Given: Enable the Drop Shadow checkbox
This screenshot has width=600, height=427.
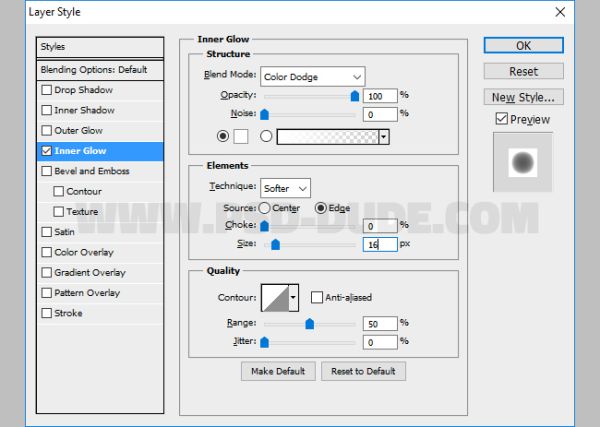Looking at the screenshot, I should click(47, 90).
